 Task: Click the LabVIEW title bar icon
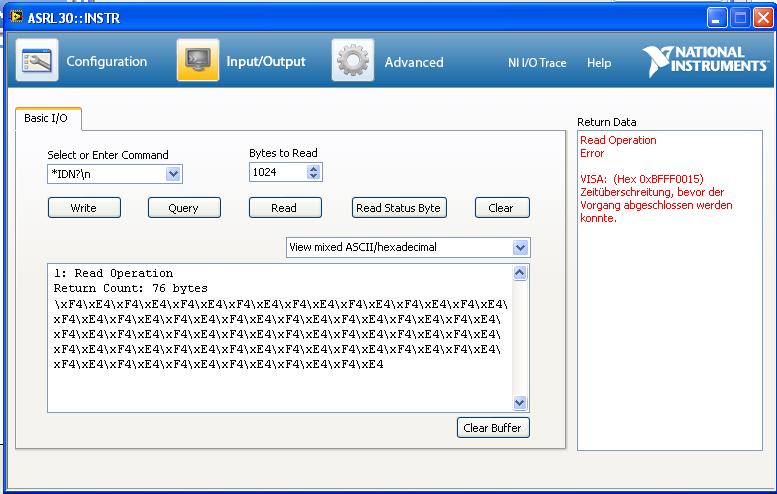[x=16, y=17]
